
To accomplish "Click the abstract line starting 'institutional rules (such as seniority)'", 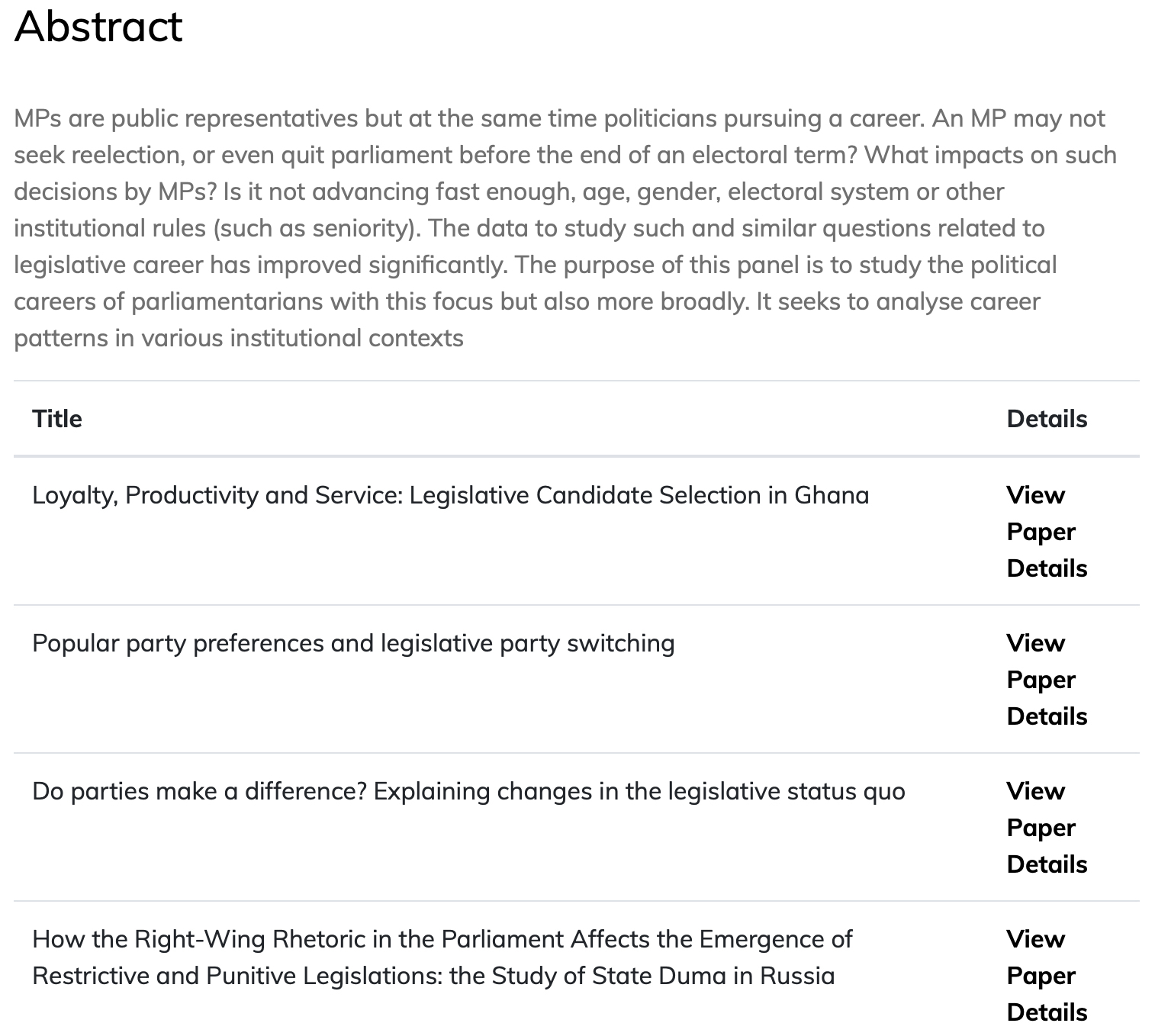I will click(529, 228).
